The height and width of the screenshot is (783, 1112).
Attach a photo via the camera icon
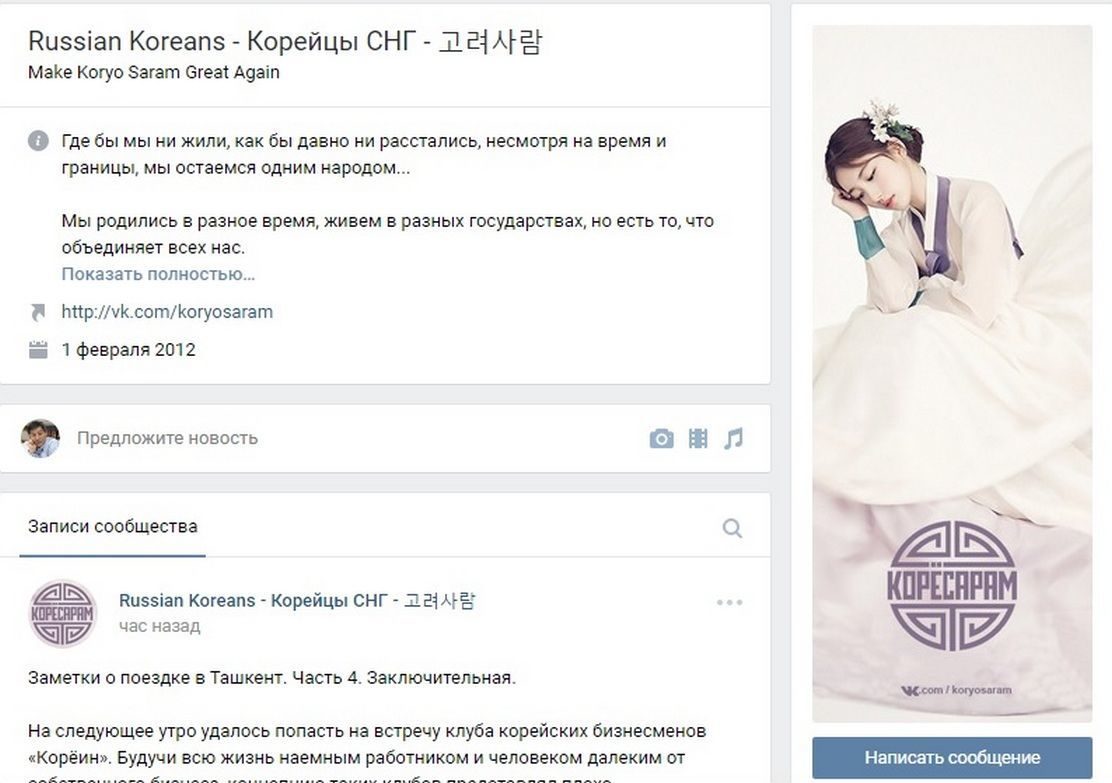[x=661, y=438]
